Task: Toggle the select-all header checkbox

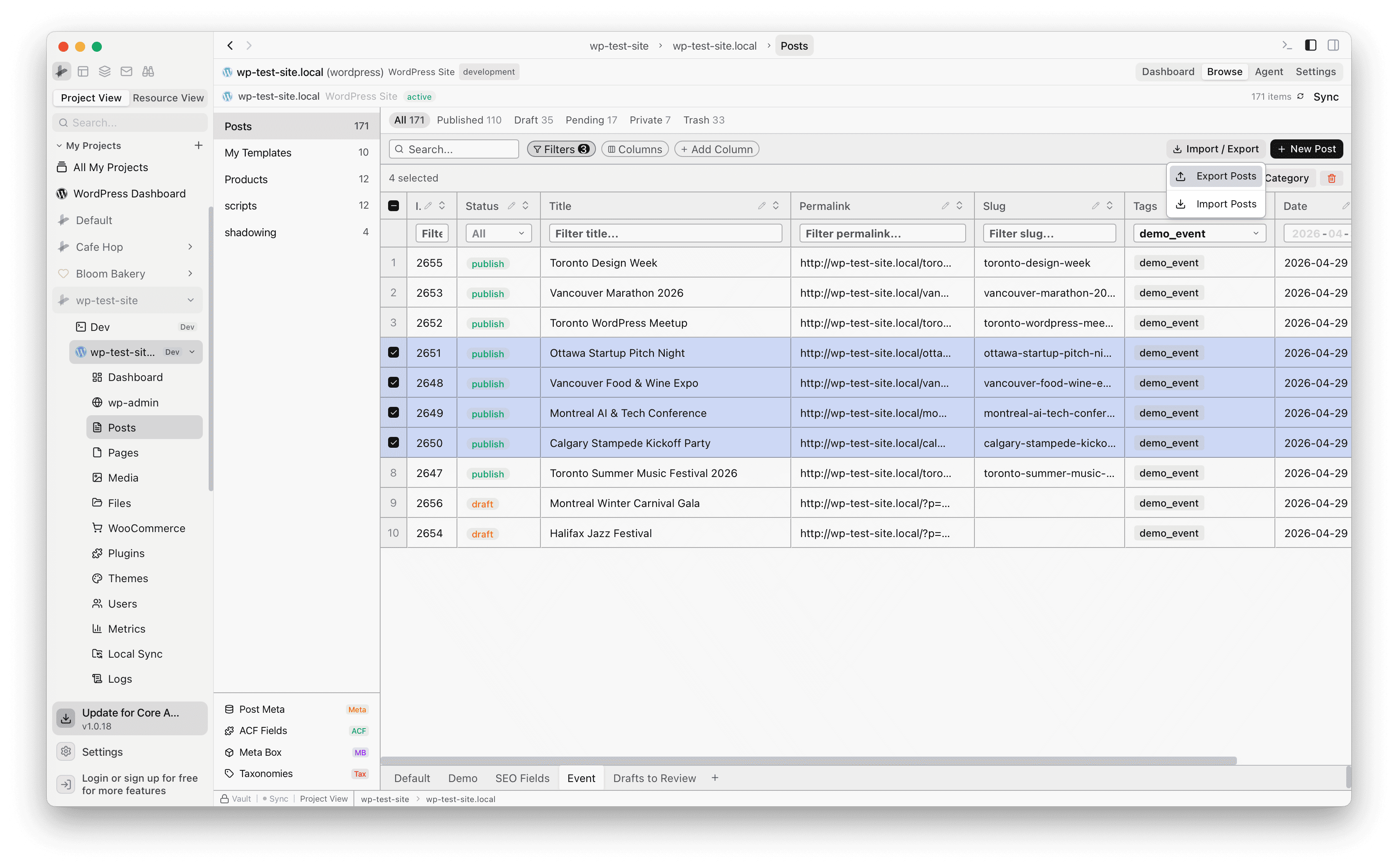Action: point(393,205)
